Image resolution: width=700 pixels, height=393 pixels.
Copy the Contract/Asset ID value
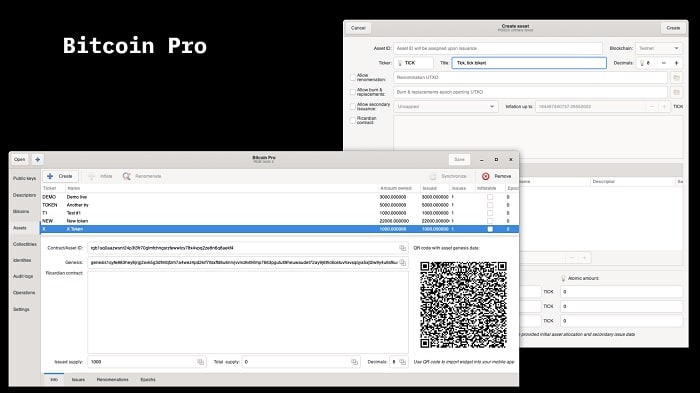[x=402, y=248]
